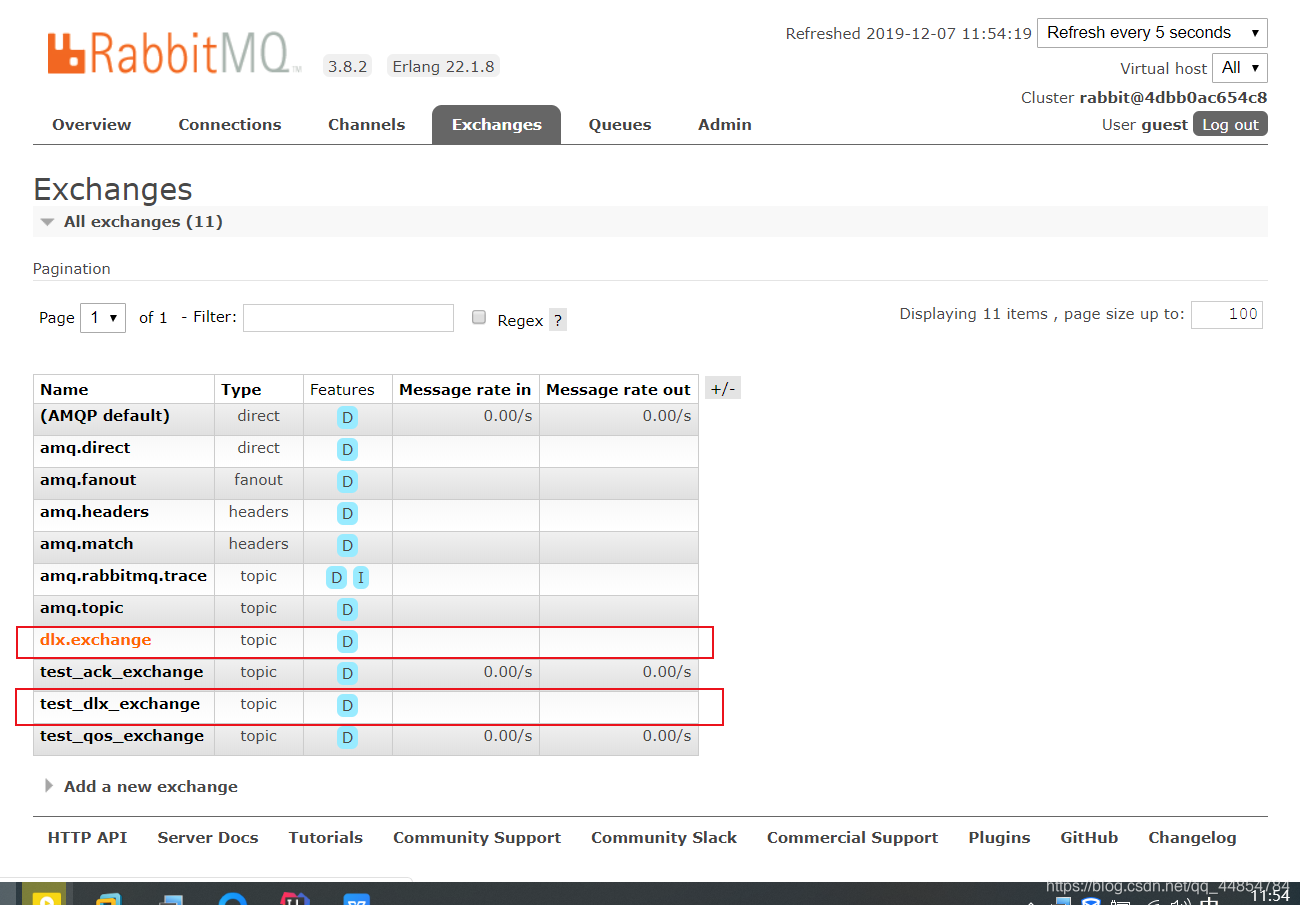Switch to the Channels tab
The image size is (1300, 905).
[367, 125]
